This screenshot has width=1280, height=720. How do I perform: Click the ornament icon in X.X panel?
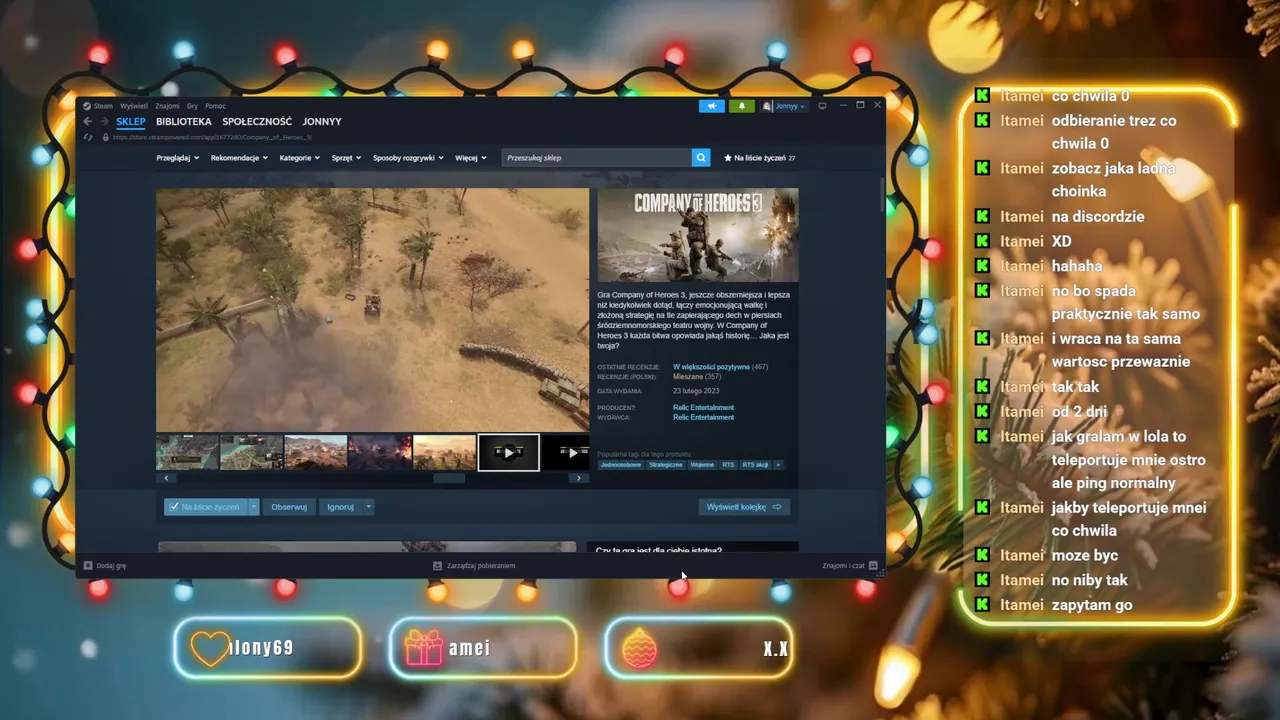click(x=640, y=648)
